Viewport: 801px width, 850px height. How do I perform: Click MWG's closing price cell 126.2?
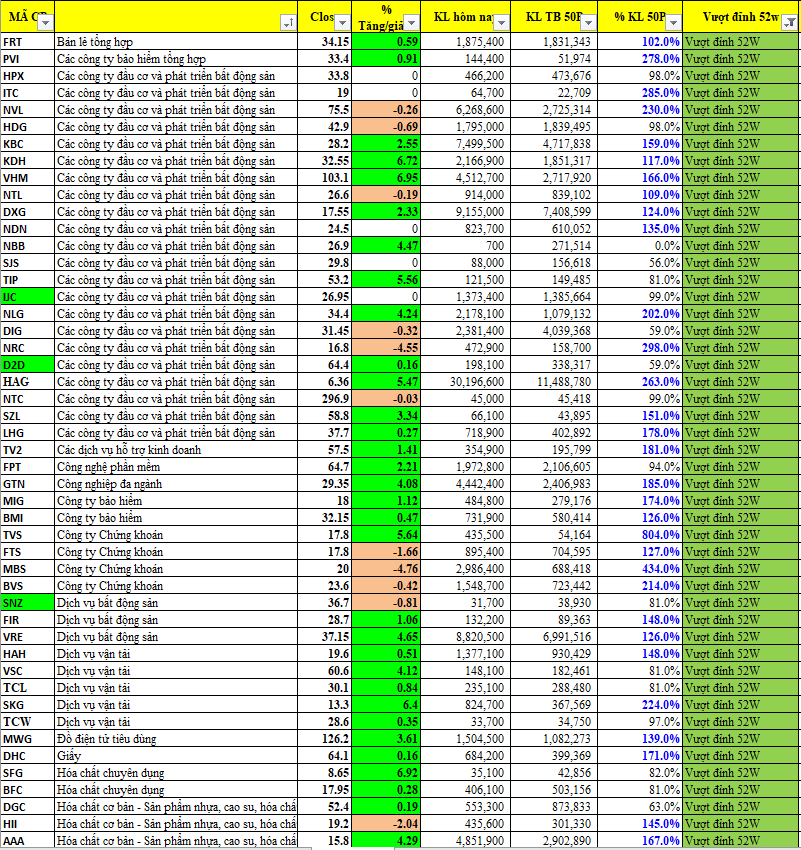[x=326, y=739]
